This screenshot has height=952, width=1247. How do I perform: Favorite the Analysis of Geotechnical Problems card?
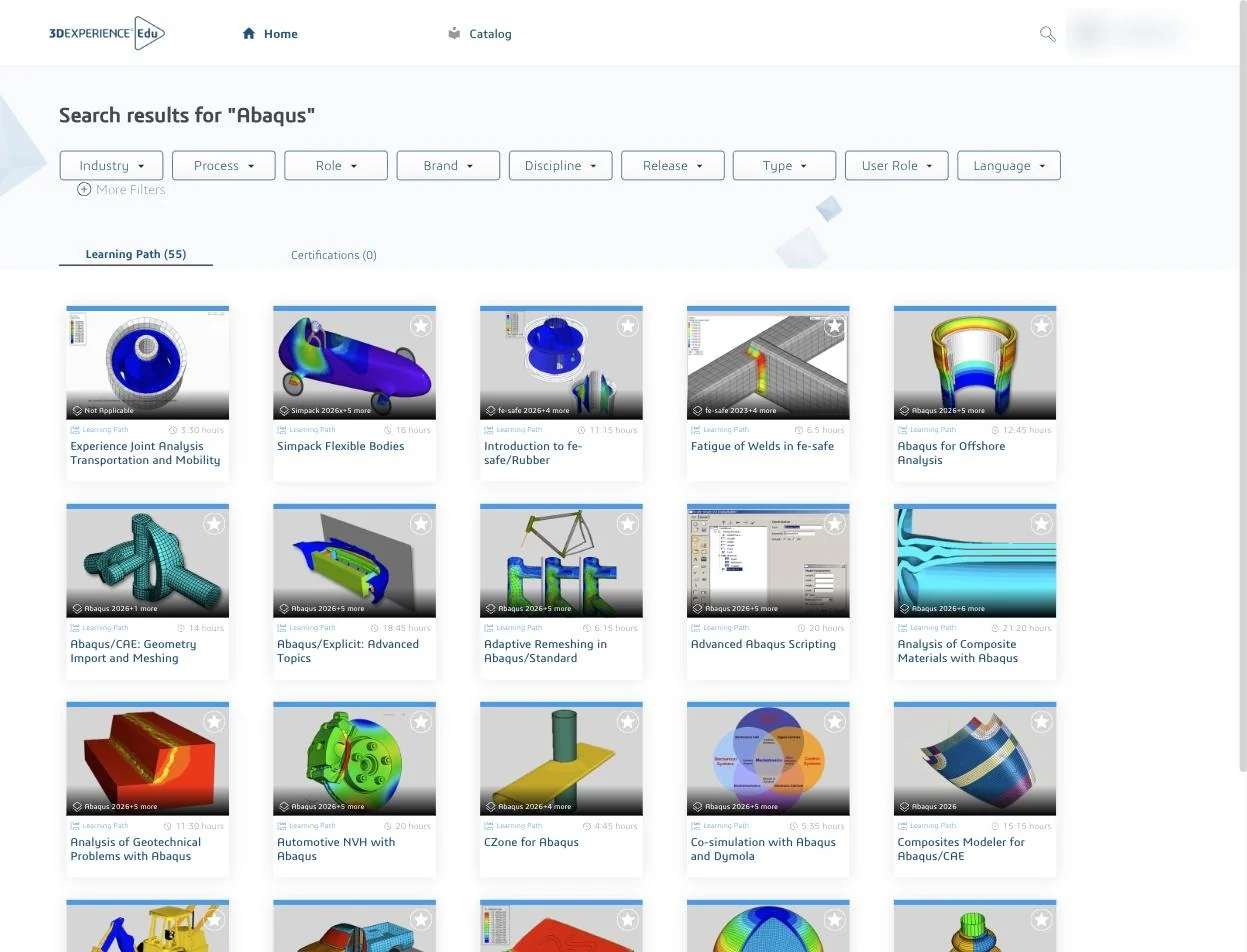[214, 722]
